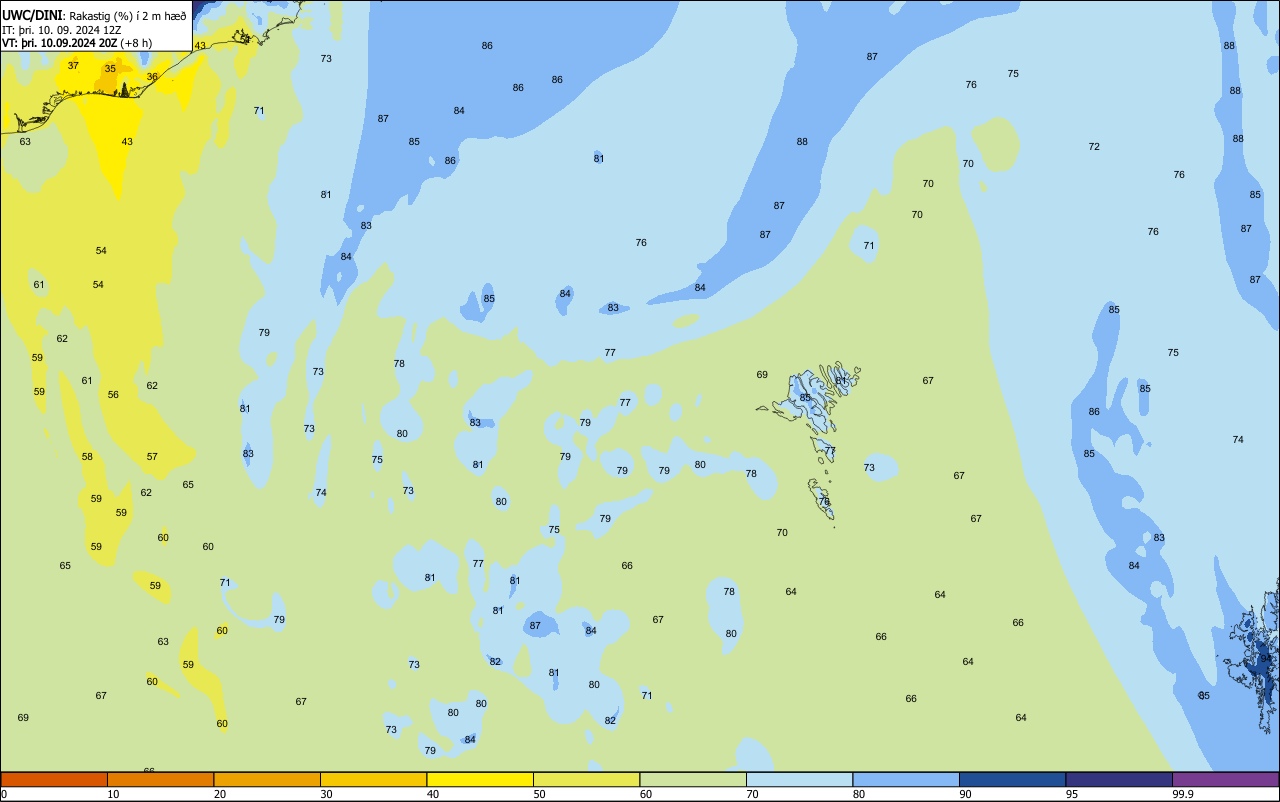Click the pale yellow 50–60 legend swatch
The height and width of the screenshot is (802, 1280).
(586, 779)
